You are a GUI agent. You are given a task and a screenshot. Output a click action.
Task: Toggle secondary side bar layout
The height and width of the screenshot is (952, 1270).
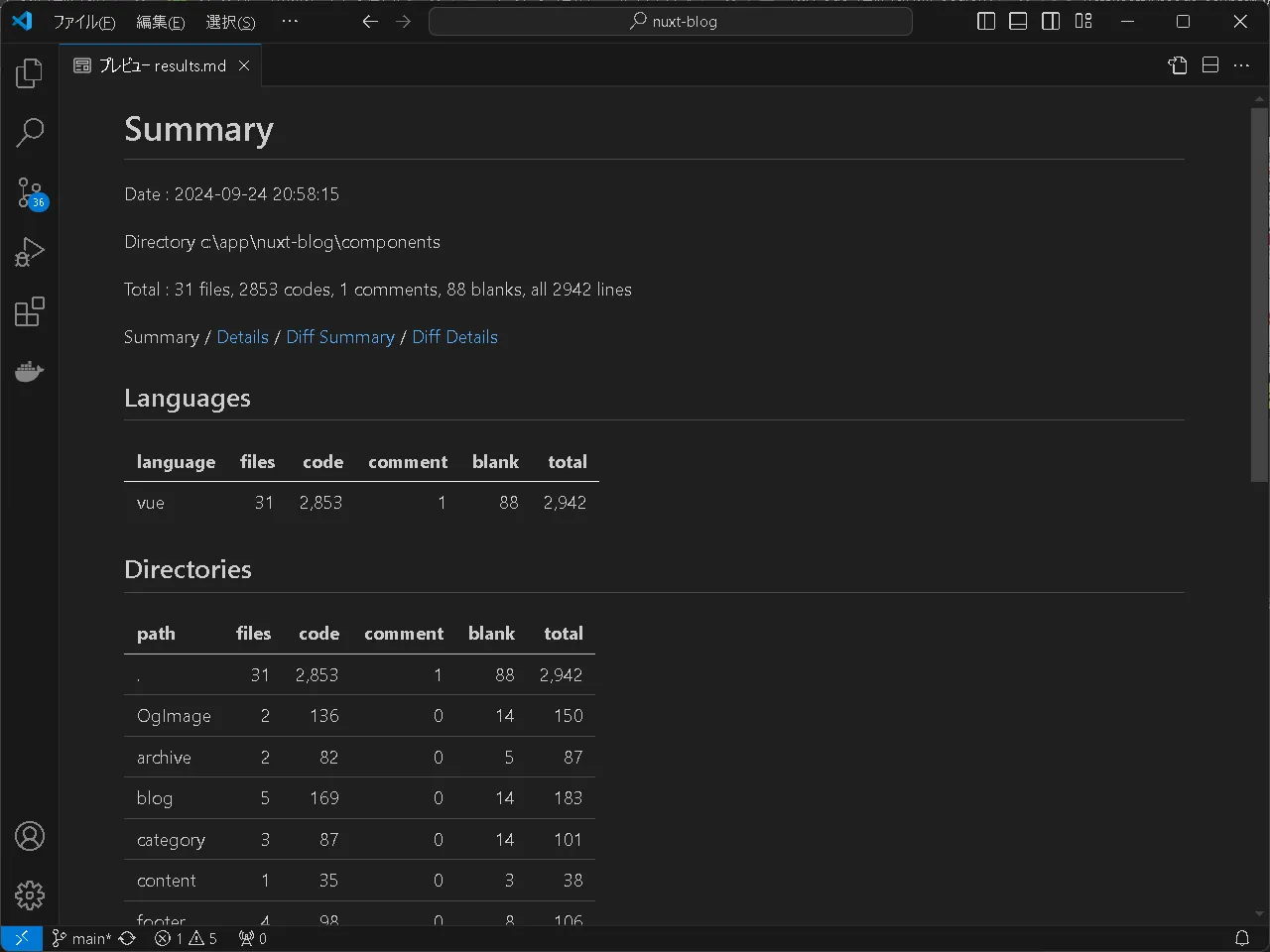1051,21
